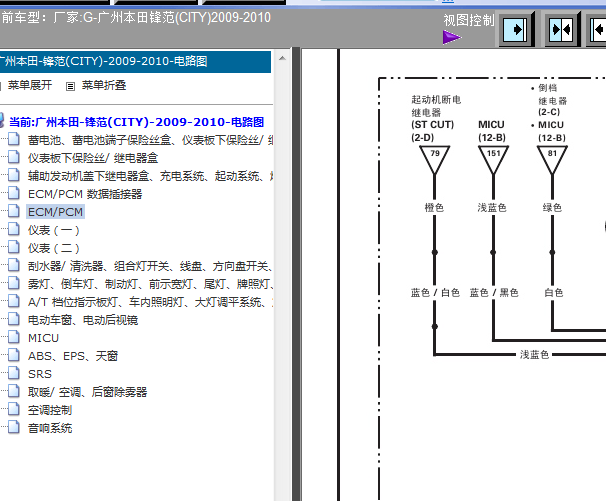This screenshot has width=606, height=501.
Task: Click the 视图控制 label
Action: click(x=469, y=20)
